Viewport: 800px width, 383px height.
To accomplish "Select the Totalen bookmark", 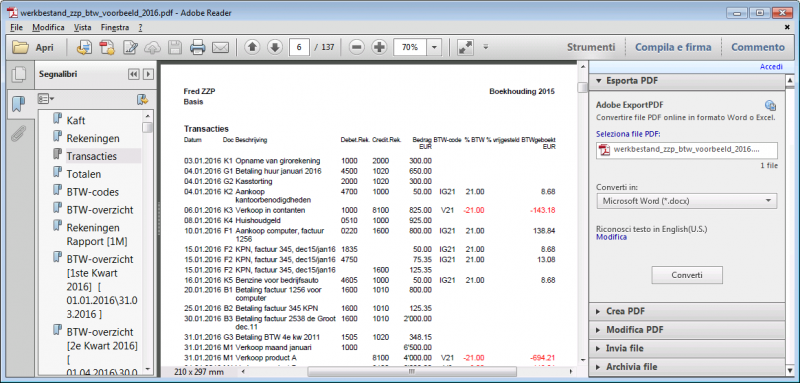I will coord(84,174).
